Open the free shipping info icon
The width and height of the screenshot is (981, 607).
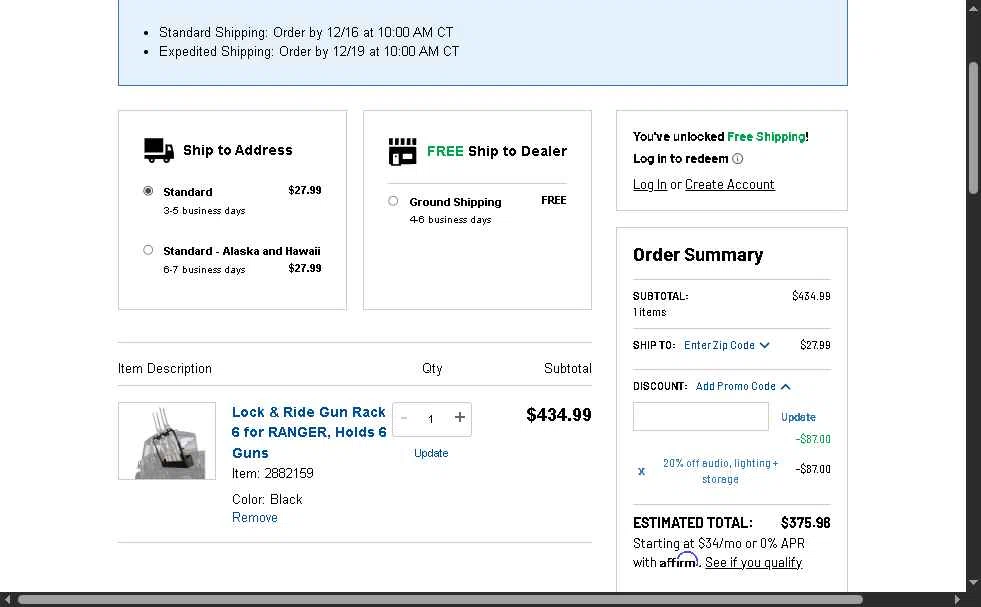point(738,159)
